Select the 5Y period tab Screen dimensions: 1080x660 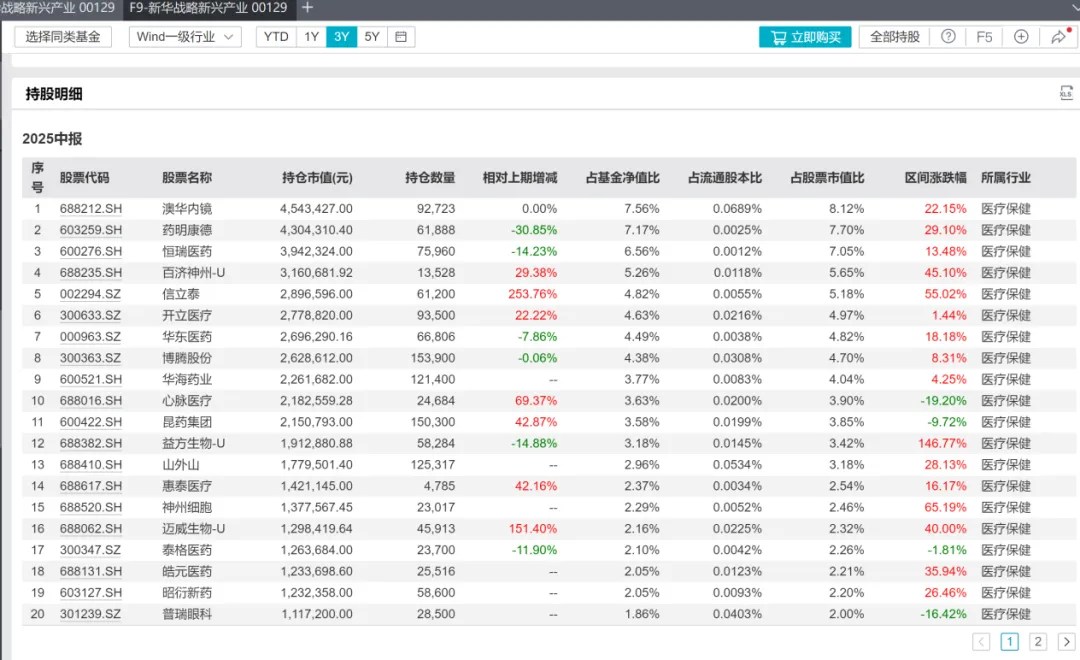372,37
